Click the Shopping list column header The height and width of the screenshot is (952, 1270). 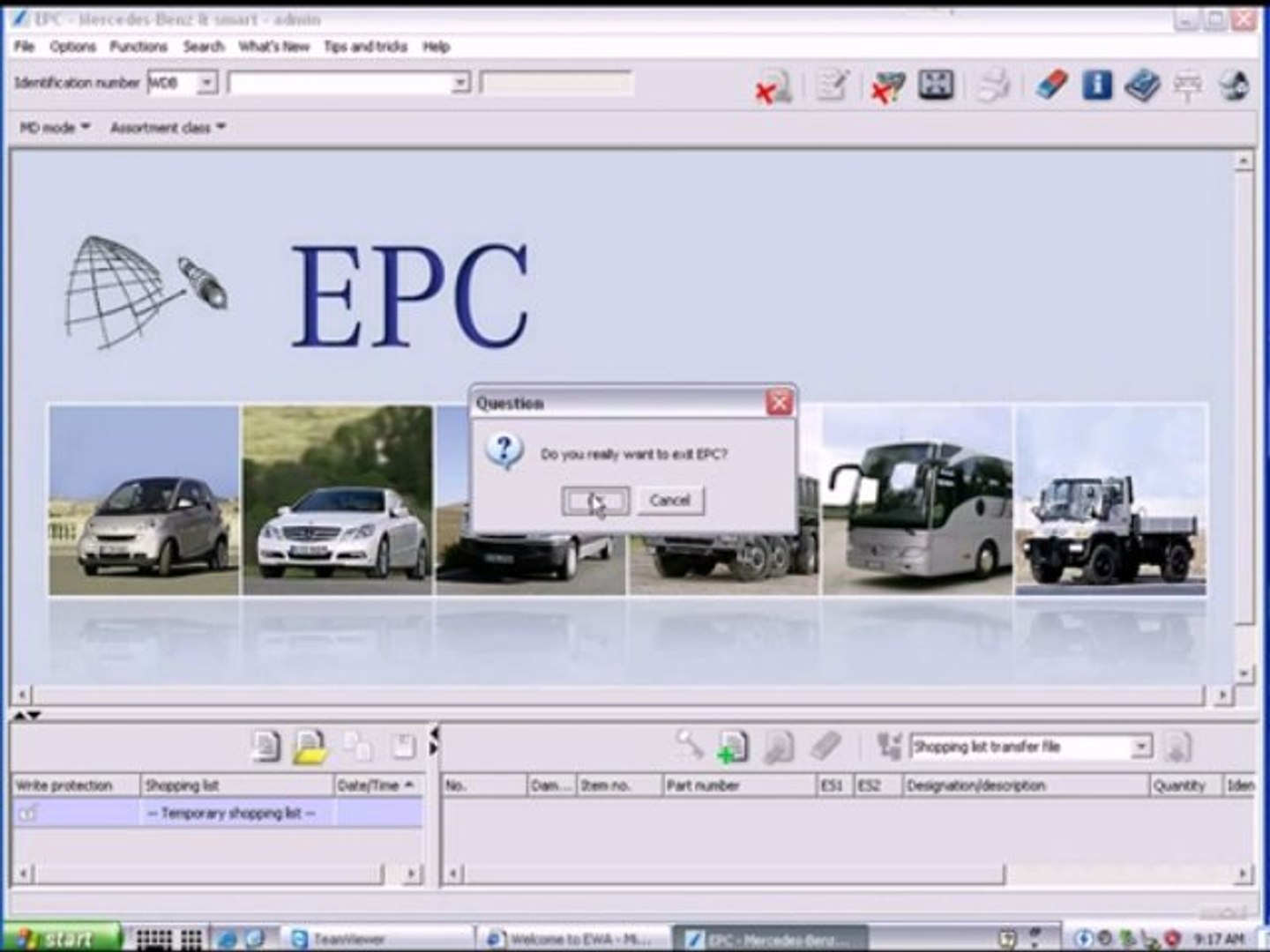point(237,785)
